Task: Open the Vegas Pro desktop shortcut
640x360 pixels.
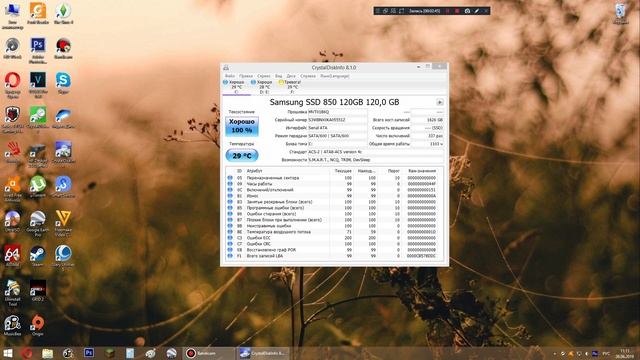Action: (38, 85)
